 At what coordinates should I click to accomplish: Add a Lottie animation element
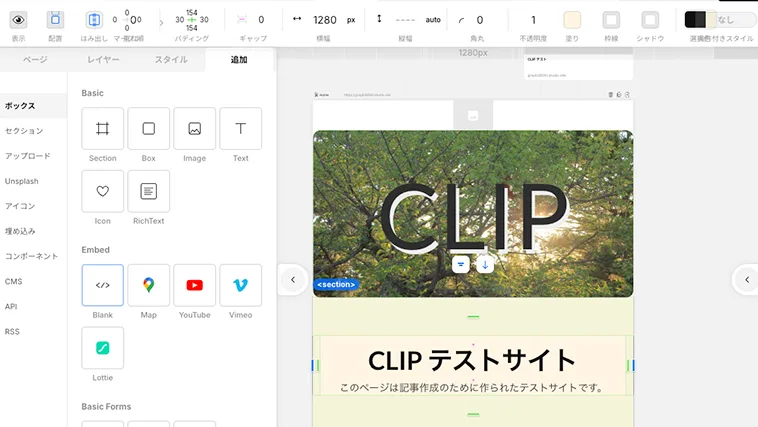[x=102, y=348]
